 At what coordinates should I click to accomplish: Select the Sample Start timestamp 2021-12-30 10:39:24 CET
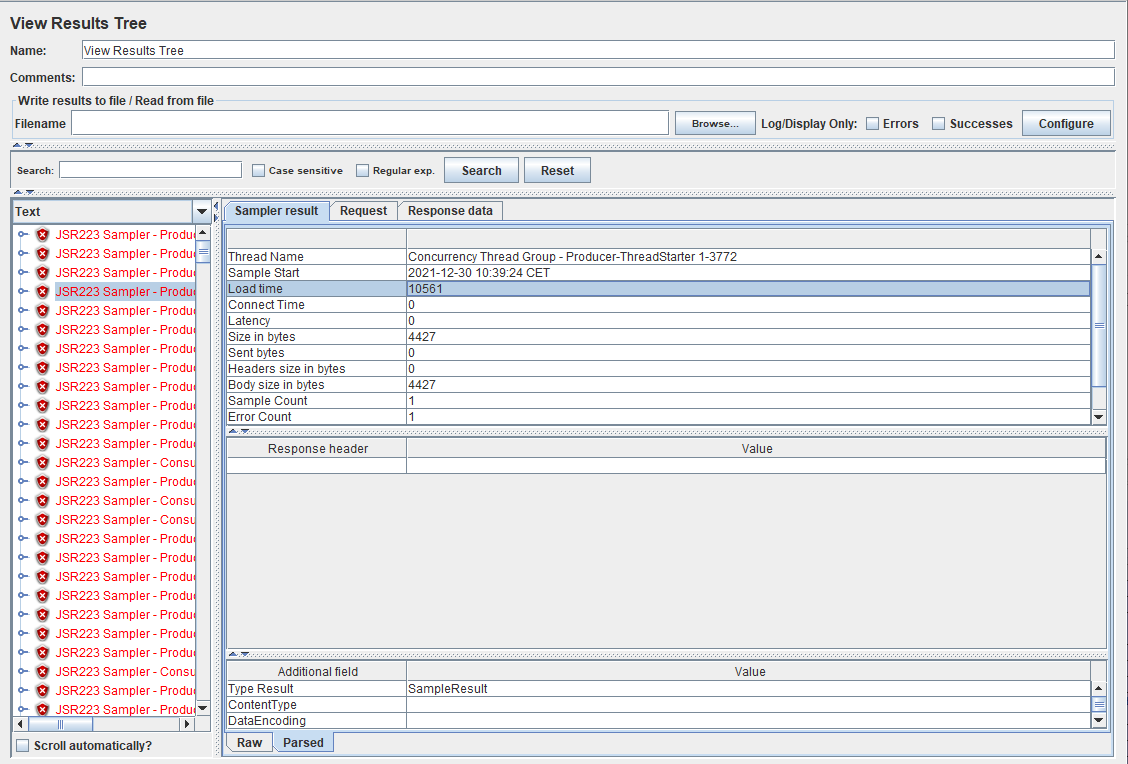[x=478, y=273]
